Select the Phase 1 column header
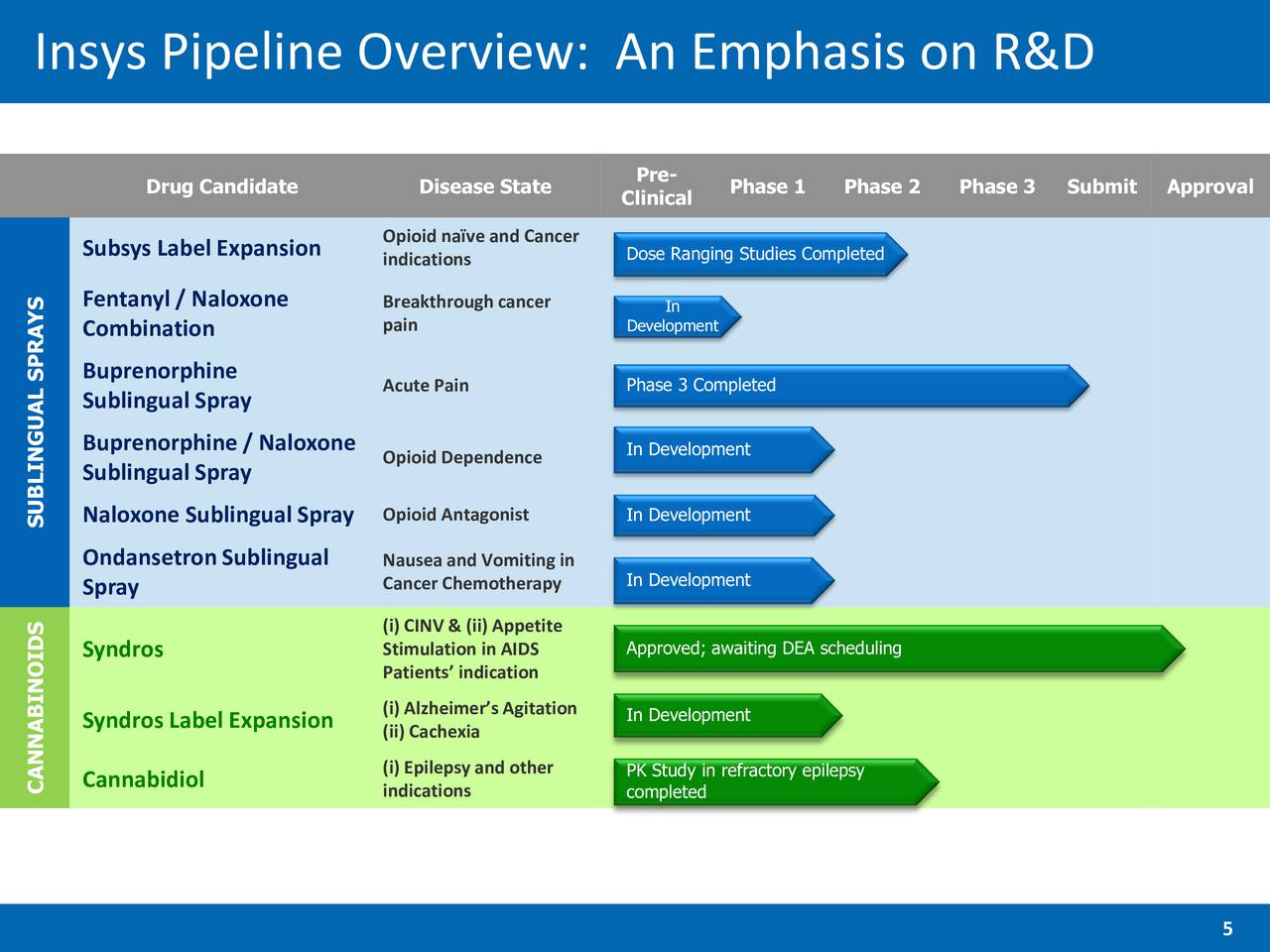1270x952 pixels. pos(767,186)
